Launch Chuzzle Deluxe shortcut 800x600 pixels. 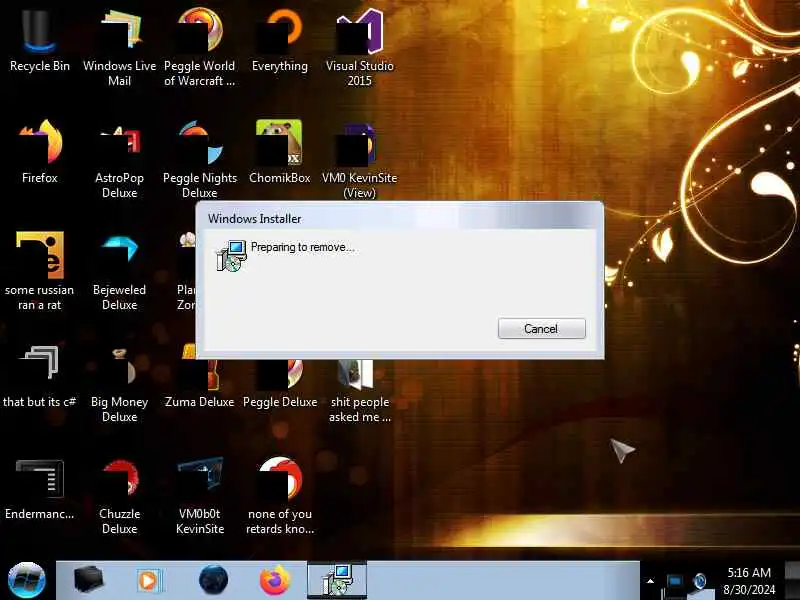tap(119, 496)
